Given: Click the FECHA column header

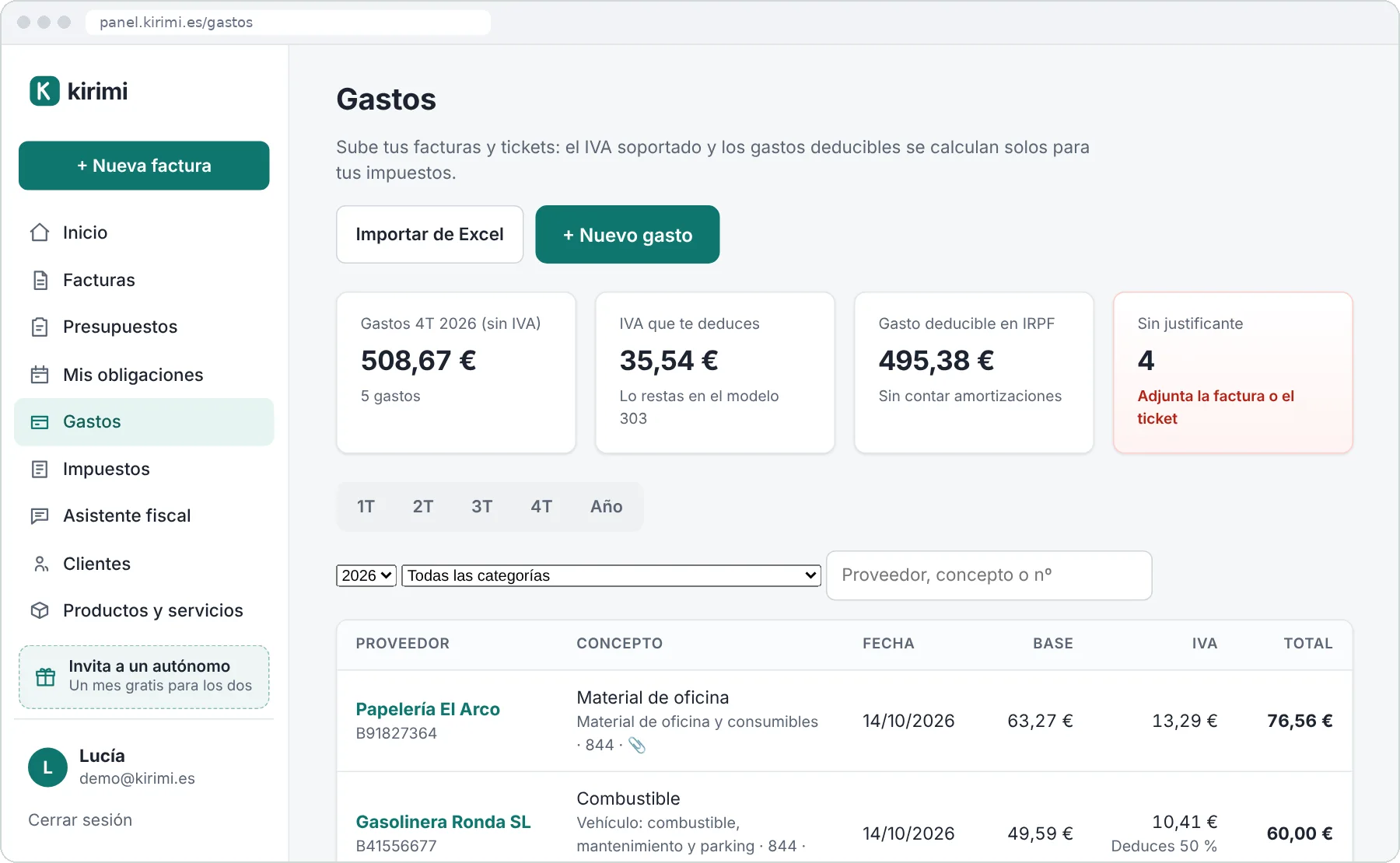Looking at the screenshot, I should (x=888, y=644).
